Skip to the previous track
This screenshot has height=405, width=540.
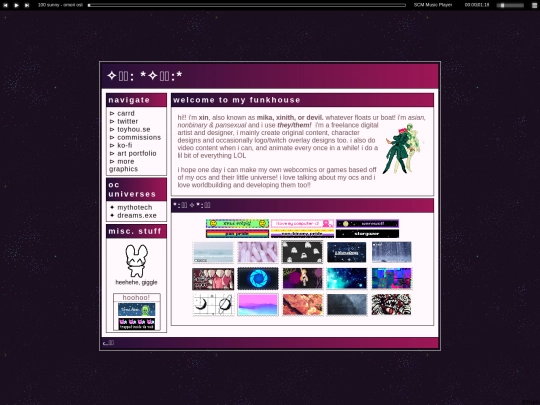(x=5, y=5)
